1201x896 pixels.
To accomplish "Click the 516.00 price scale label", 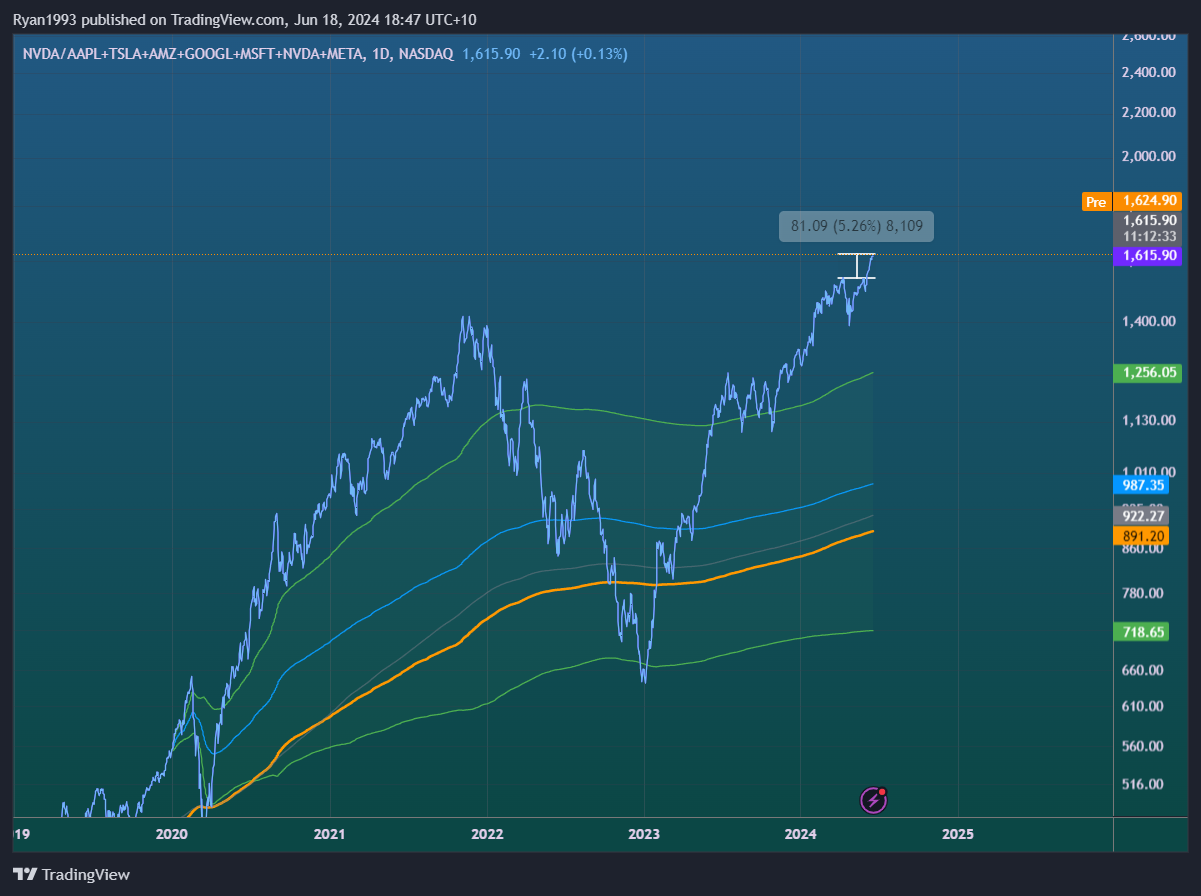I will (1142, 784).
